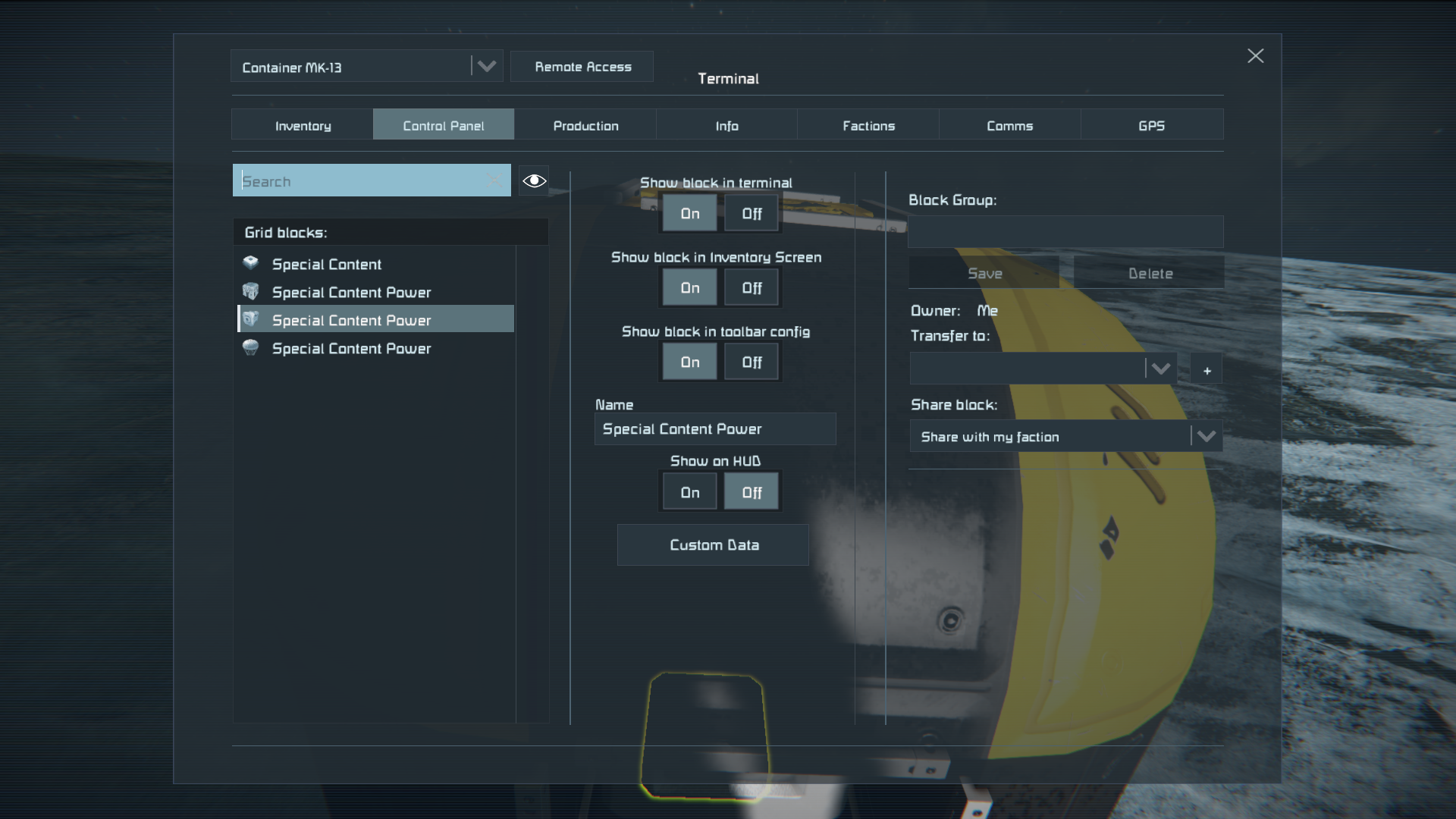Click the last Special Content Power block icon

(251, 347)
